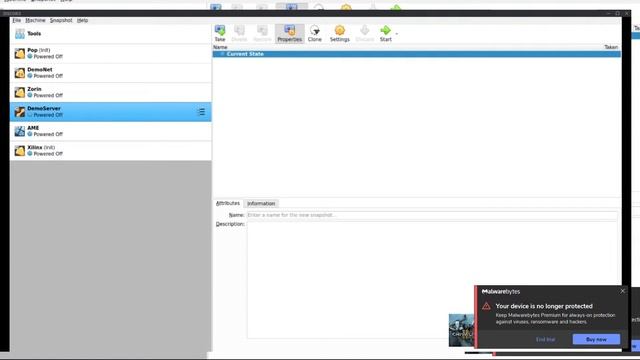Close the Malwarebytes notification
640x360 pixels.
622,291
